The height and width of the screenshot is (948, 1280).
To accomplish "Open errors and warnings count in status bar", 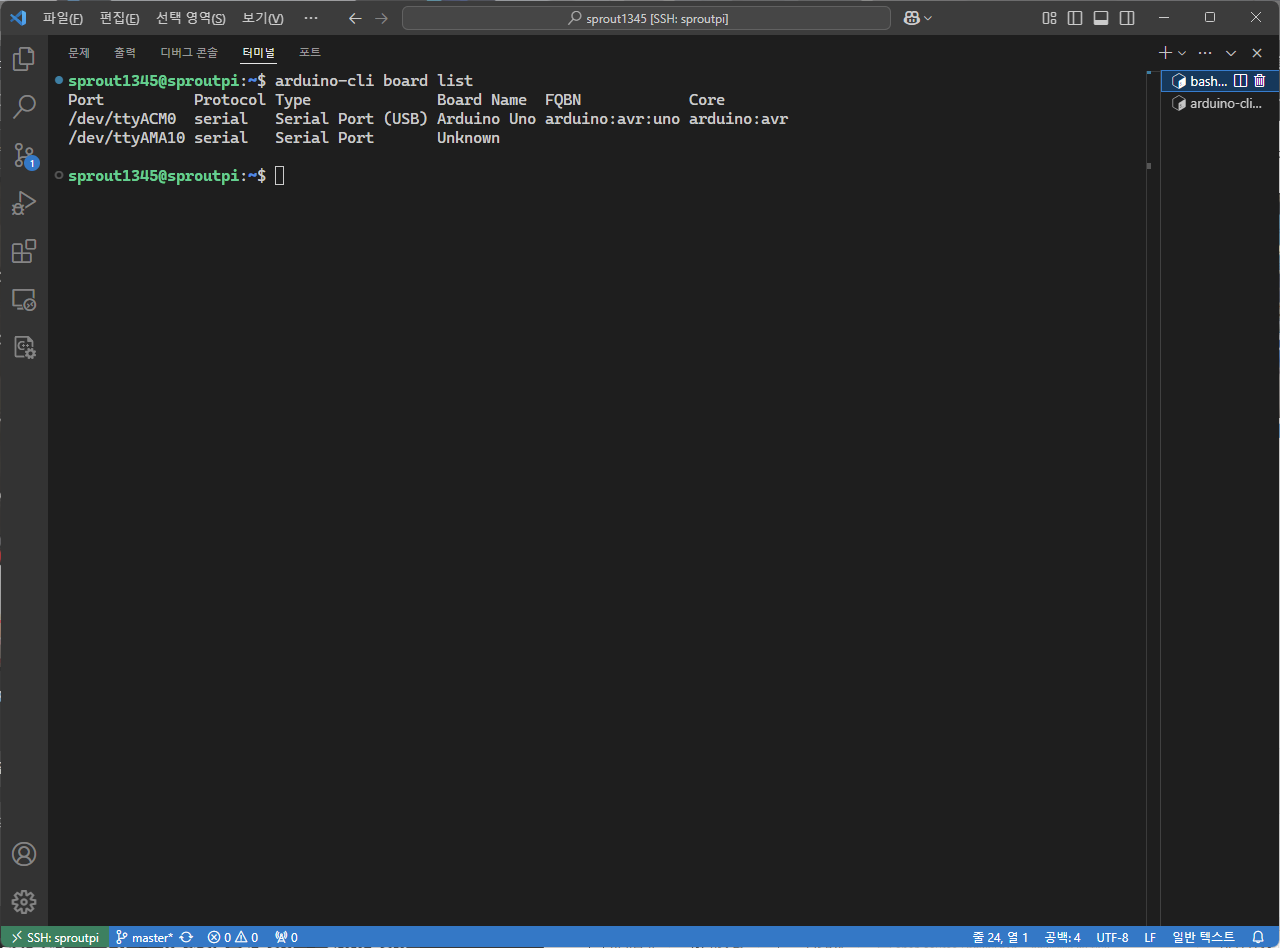I will [233, 937].
